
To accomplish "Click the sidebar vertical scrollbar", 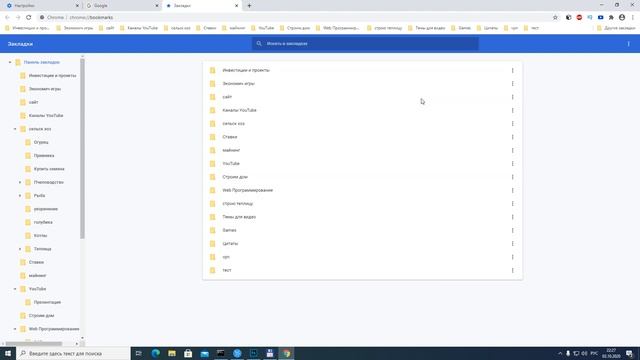I will [x=82, y=148].
